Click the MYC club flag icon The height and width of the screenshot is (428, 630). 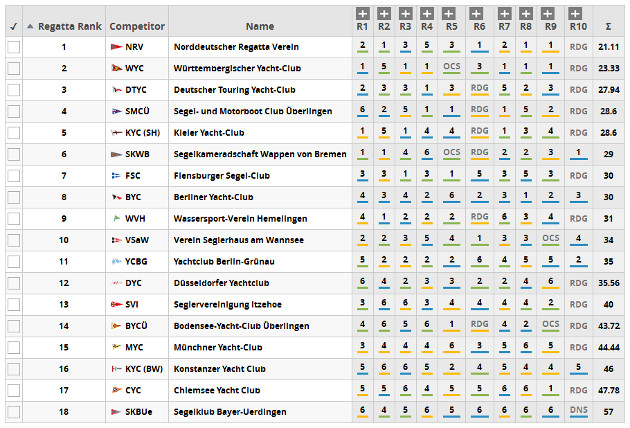tap(116, 348)
